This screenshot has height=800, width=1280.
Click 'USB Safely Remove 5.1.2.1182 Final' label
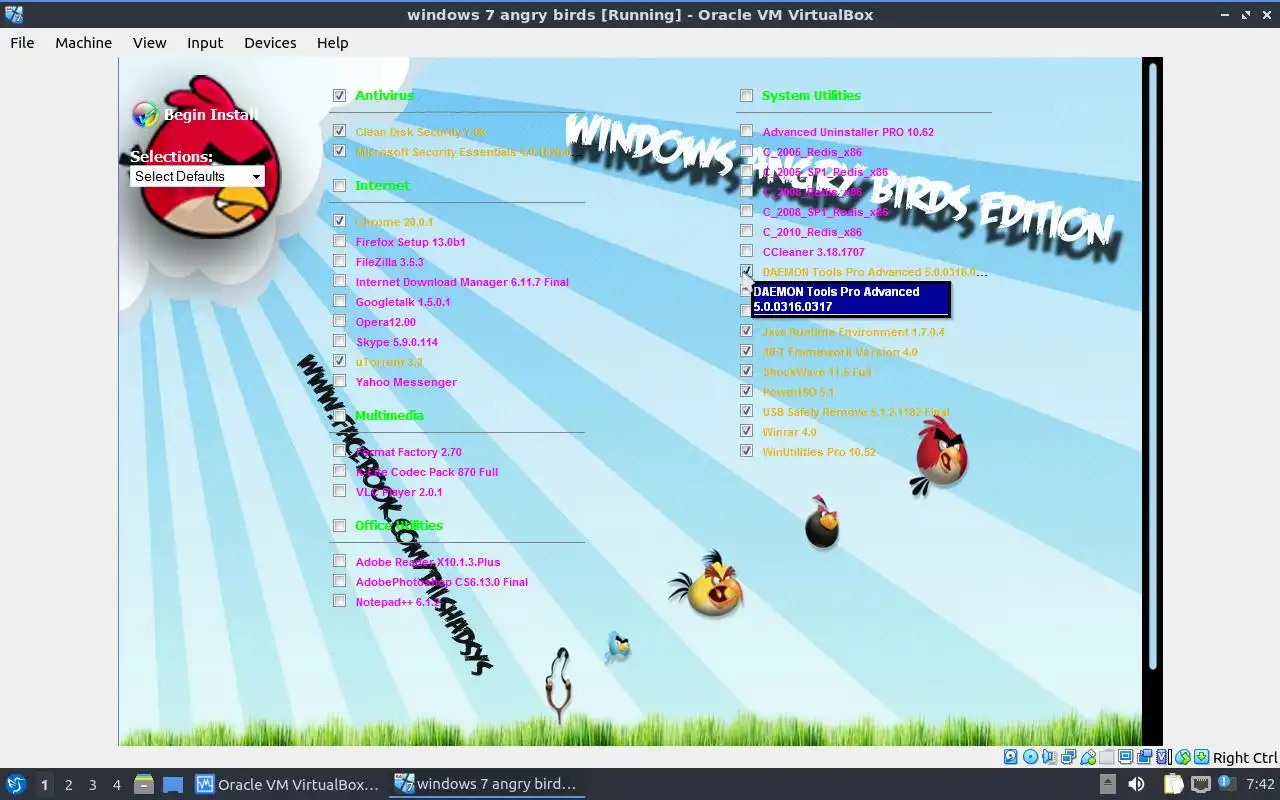click(x=856, y=412)
